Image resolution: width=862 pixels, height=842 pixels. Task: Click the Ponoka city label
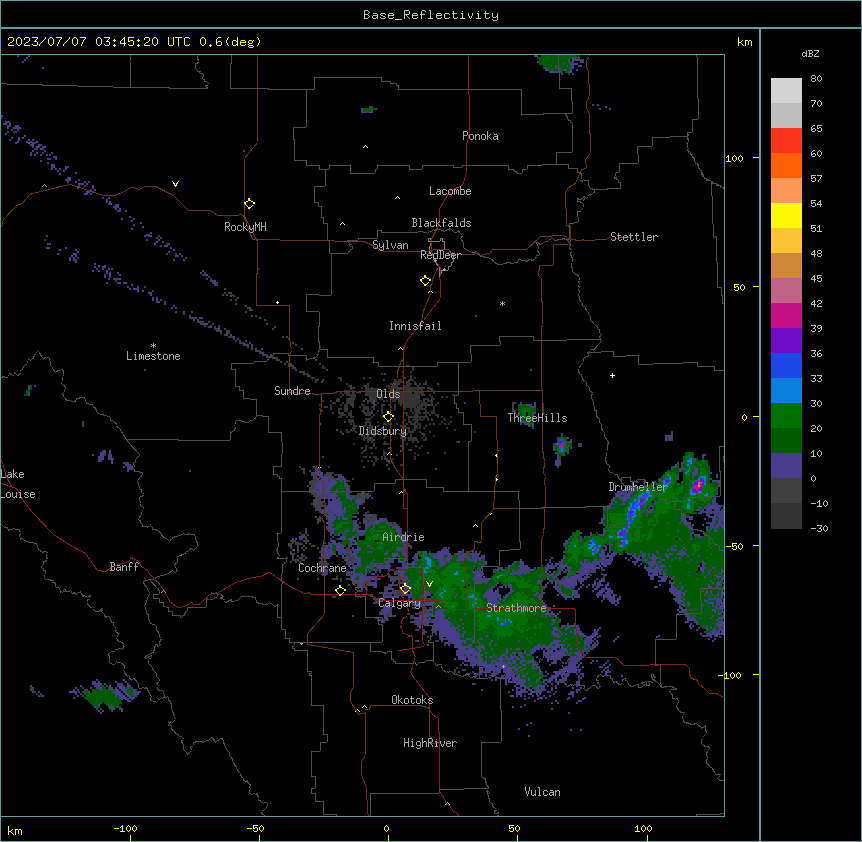point(480,136)
